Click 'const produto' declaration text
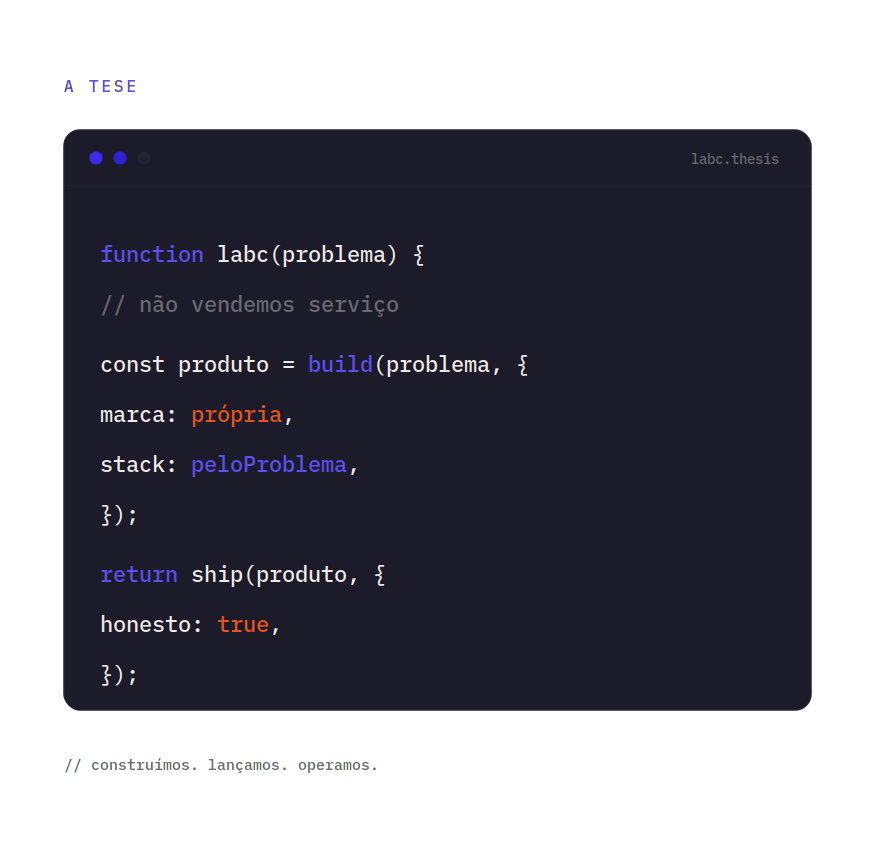Image resolution: width=875 pixels, height=850 pixels. tap(184, 365)
